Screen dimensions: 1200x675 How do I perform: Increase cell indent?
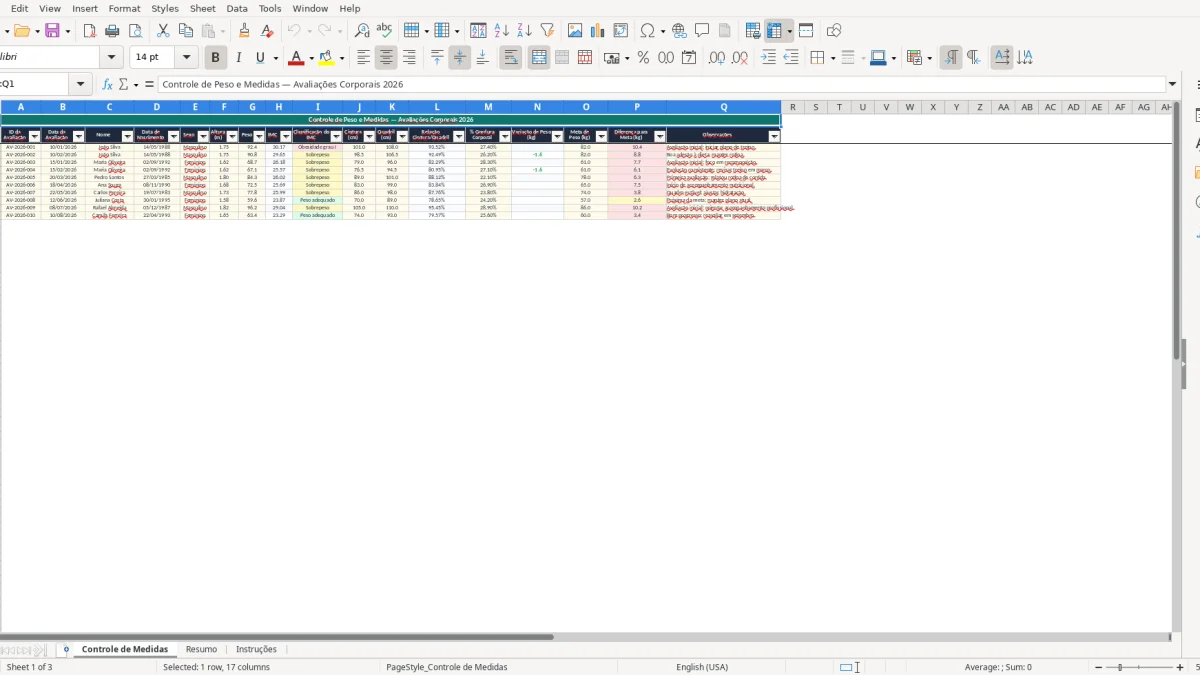pos(768,58)
